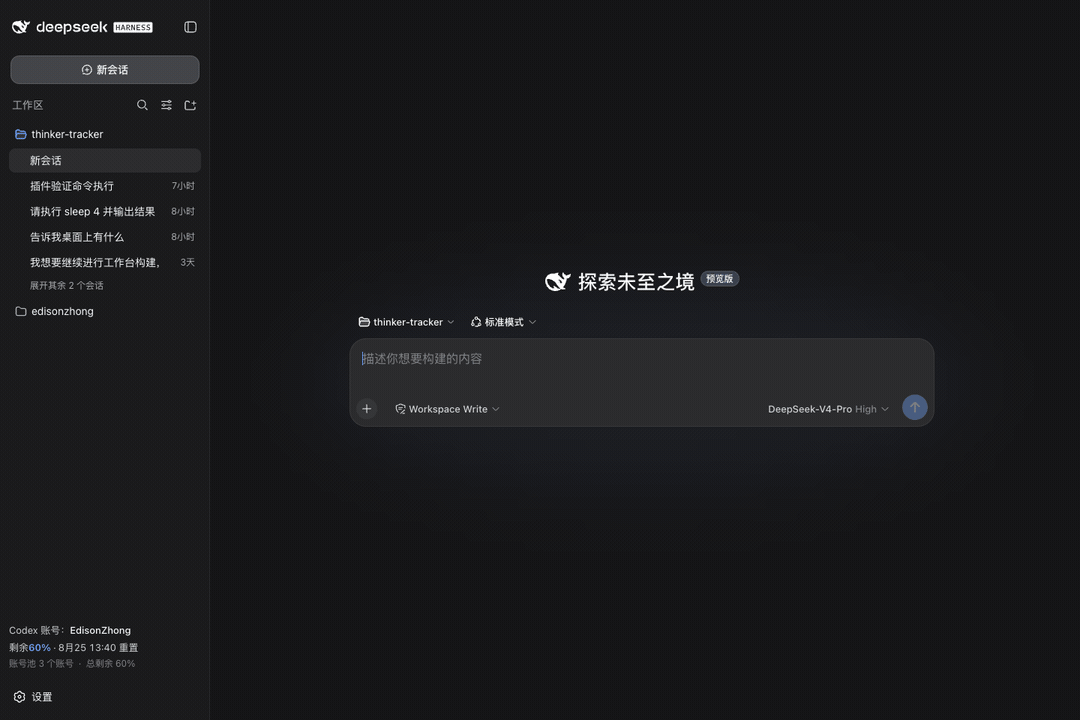Click the whale logo beside 探索未至之境
The width and height of the screenshot is (1080, 720).
click(558, 281)
